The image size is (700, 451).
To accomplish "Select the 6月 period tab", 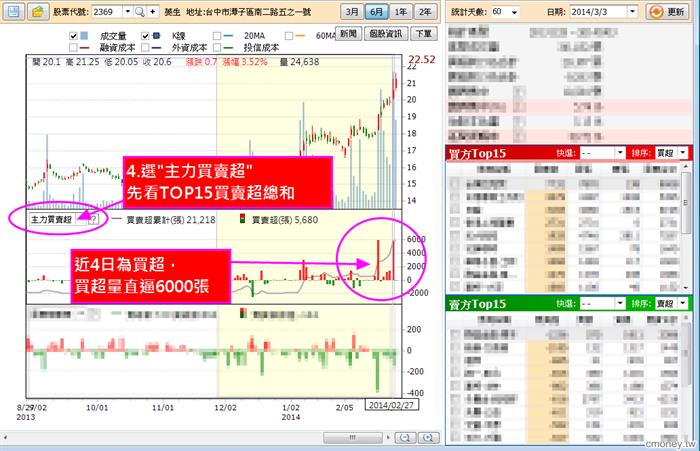I will pos(376,12).
